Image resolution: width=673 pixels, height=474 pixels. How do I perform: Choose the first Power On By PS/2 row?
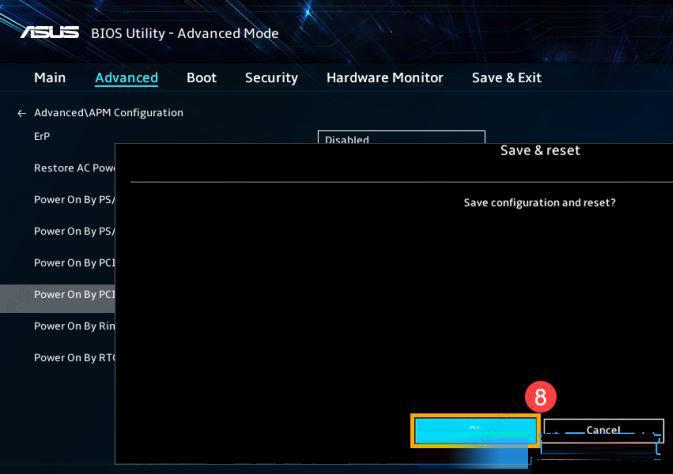(x=74, y=199)
